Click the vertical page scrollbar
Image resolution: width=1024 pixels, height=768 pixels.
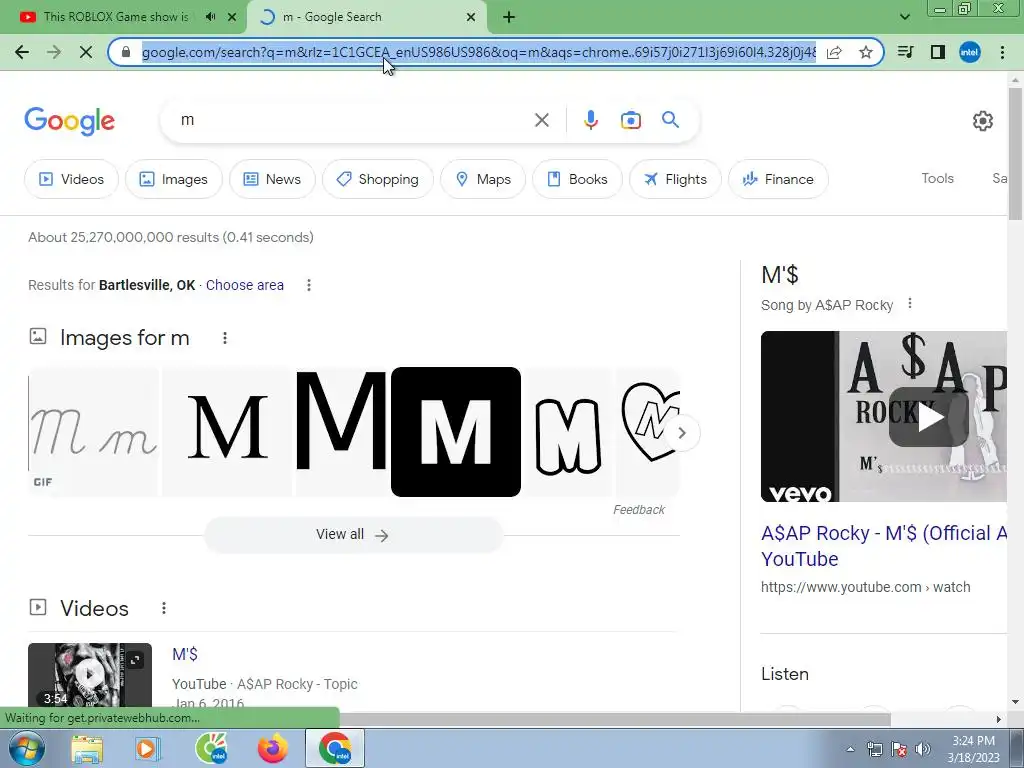(1015, 153)
